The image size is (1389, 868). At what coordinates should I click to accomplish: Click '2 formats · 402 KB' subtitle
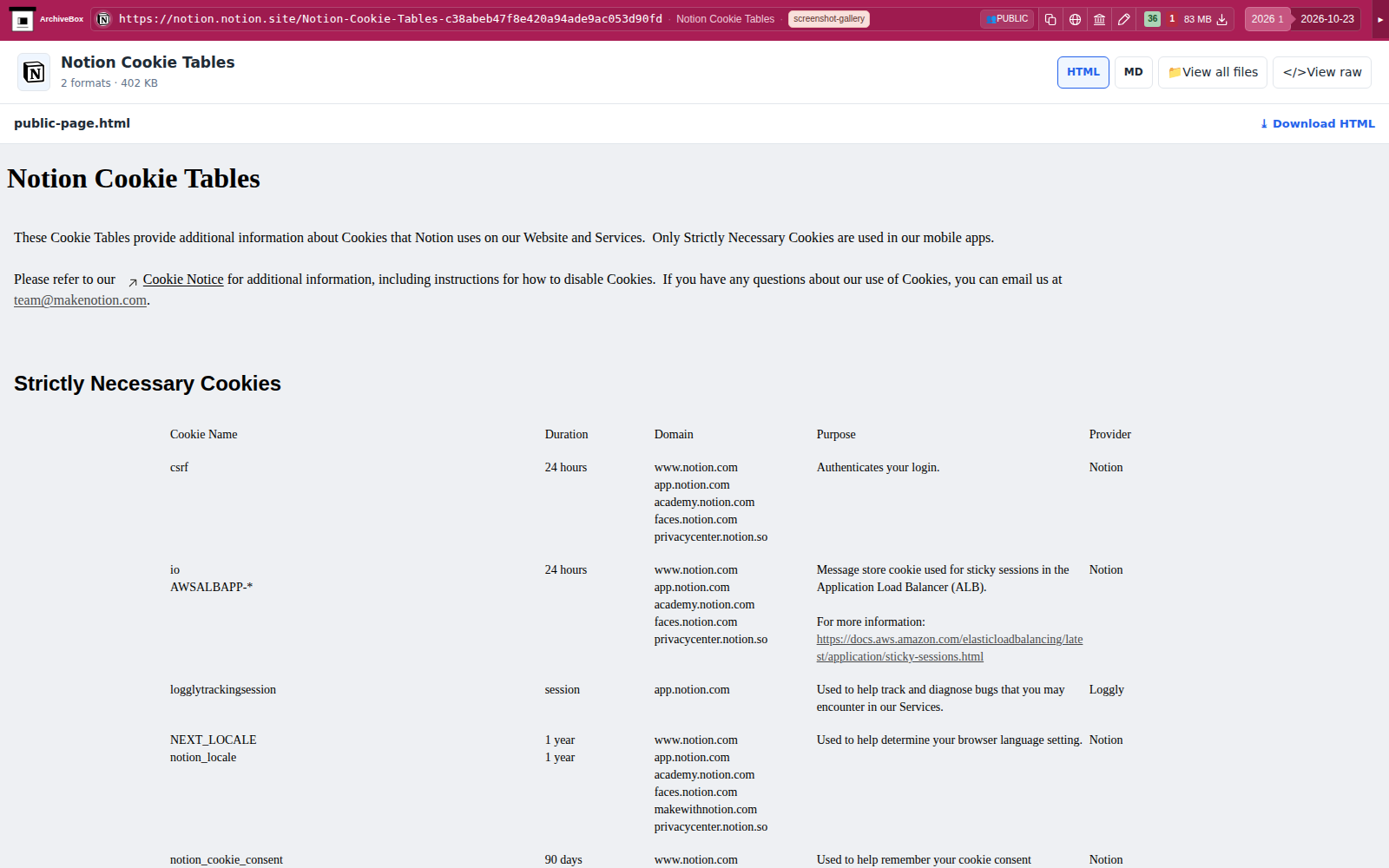pos(109,83)
